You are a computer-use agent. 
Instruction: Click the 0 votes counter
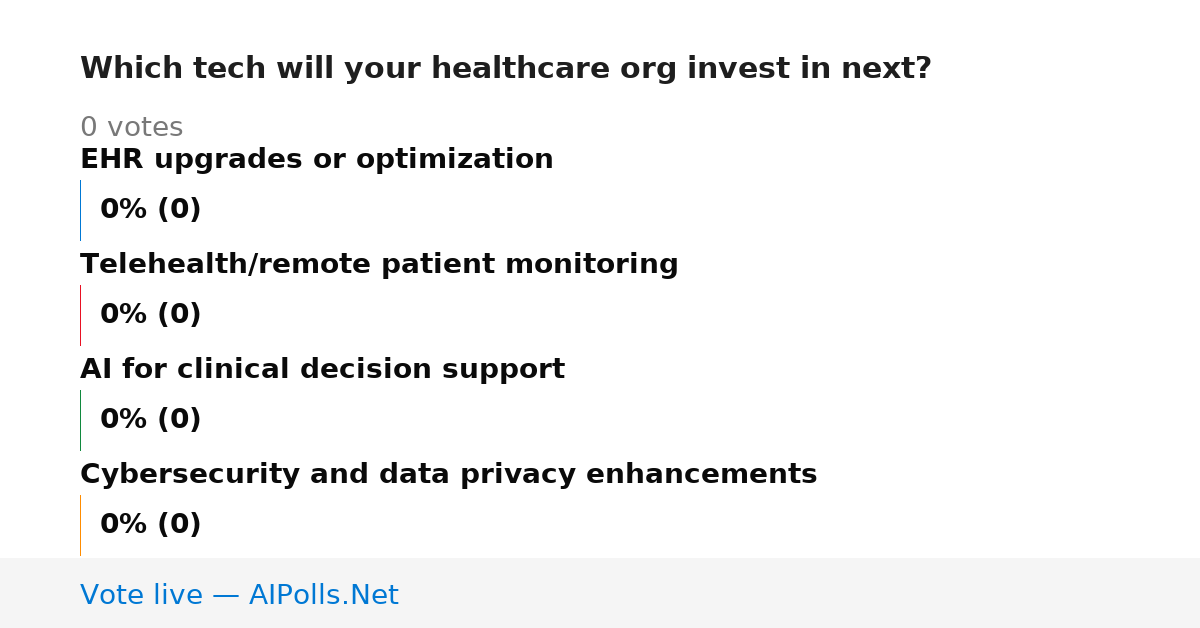[x=131, y=128]
